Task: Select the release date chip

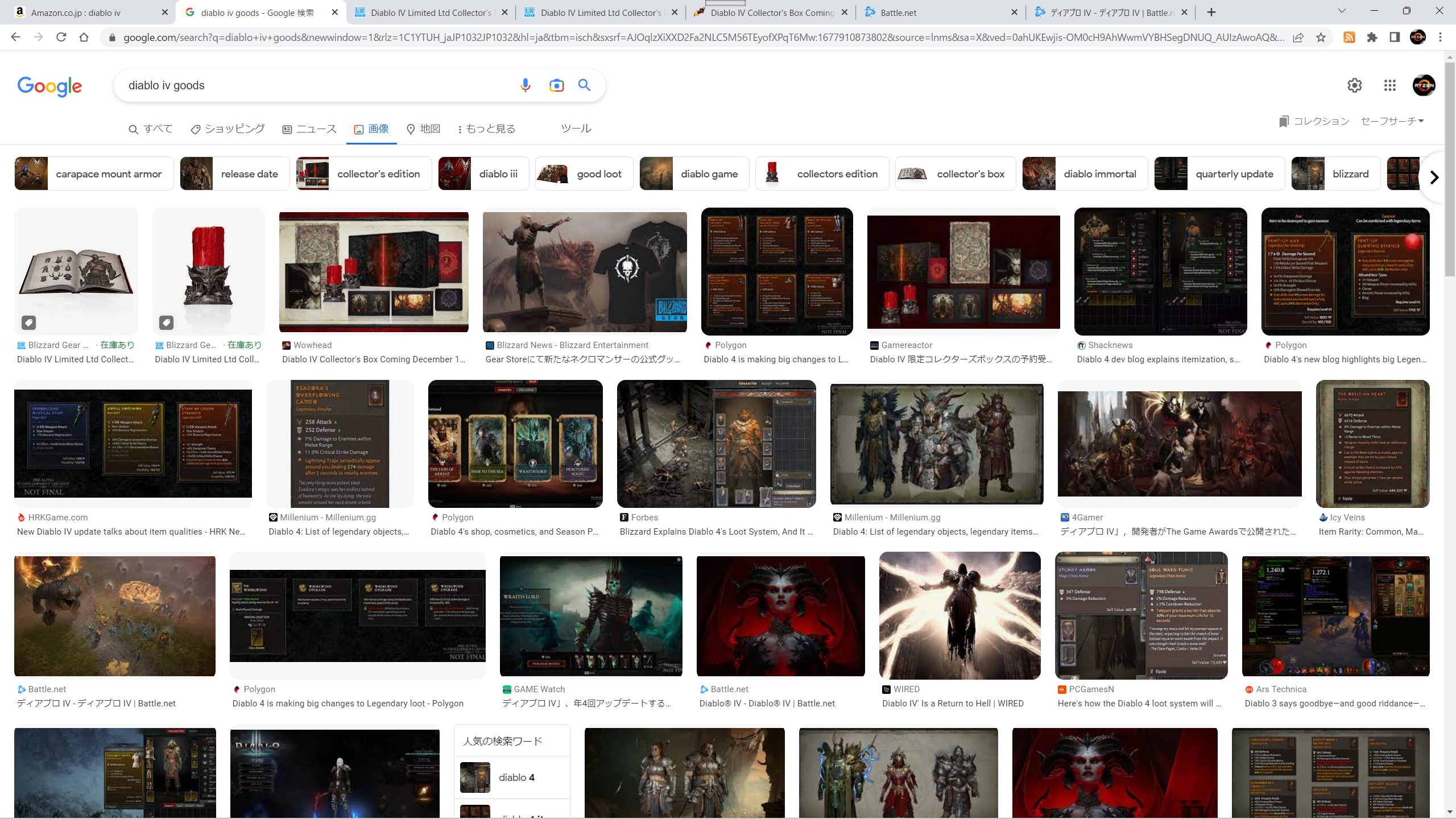Action: 235,174
